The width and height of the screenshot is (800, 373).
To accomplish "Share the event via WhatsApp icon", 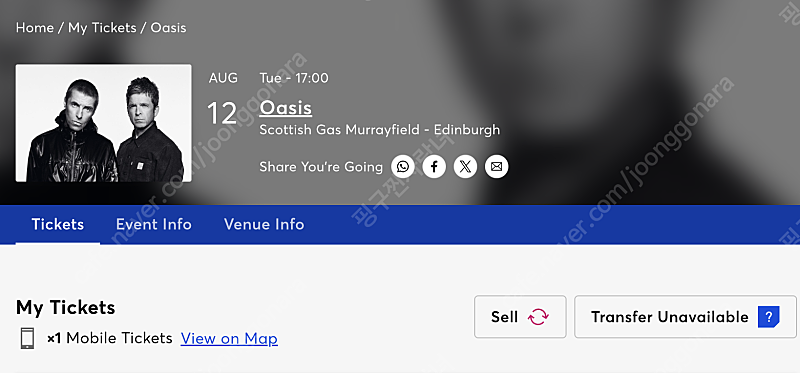I will [x=403, y=167].
